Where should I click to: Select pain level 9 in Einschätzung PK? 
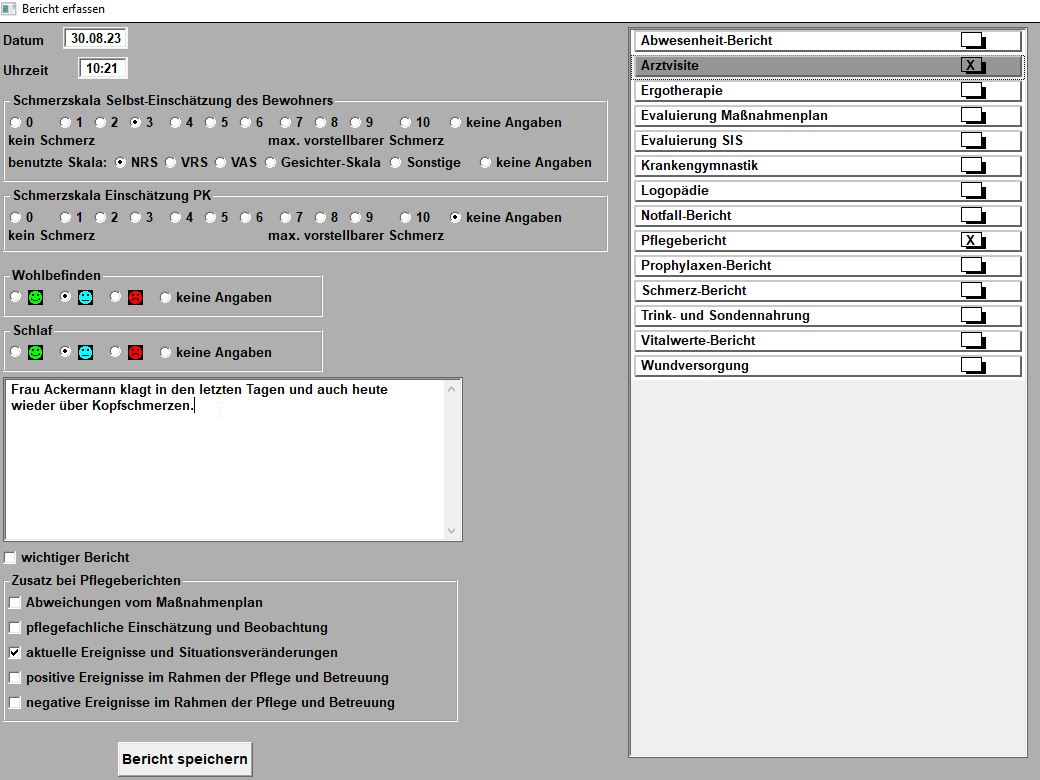[356, 218]
